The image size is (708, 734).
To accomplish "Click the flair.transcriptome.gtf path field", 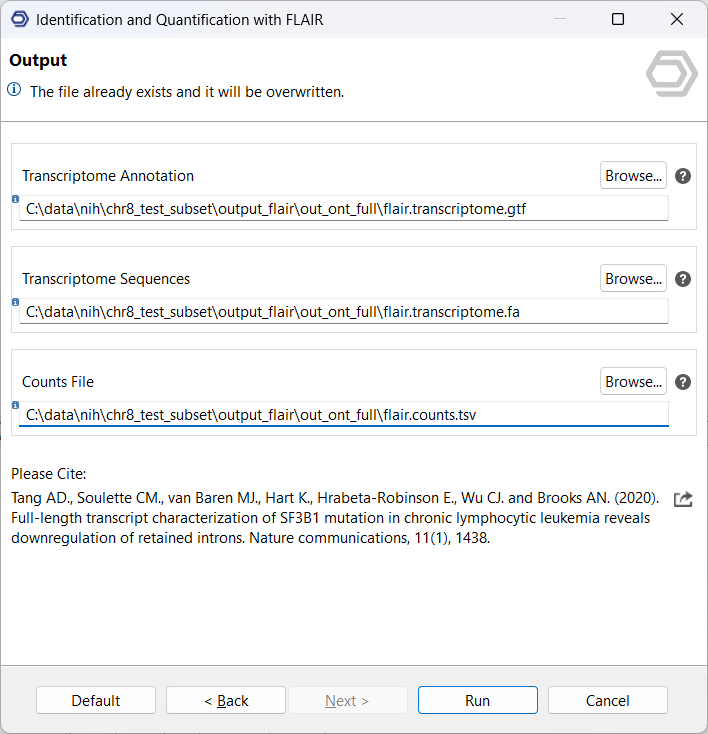I will click(343, 209).
